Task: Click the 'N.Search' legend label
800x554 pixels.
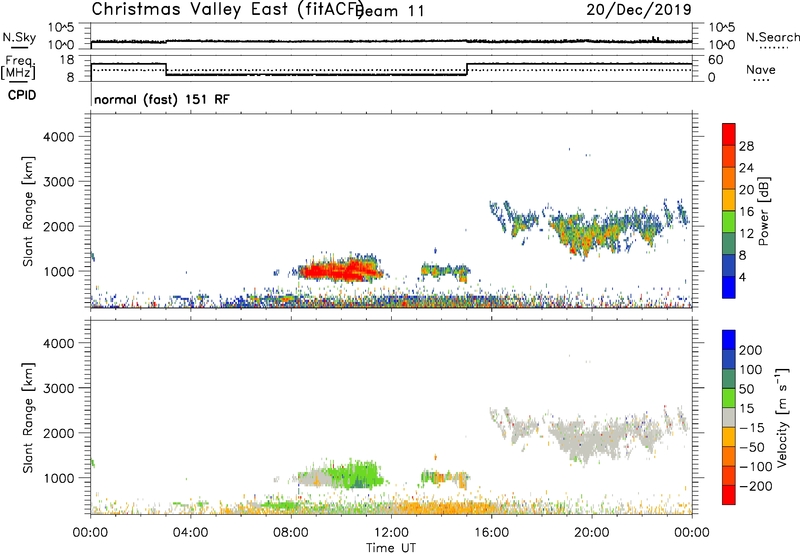Action: tap(772, 37)
